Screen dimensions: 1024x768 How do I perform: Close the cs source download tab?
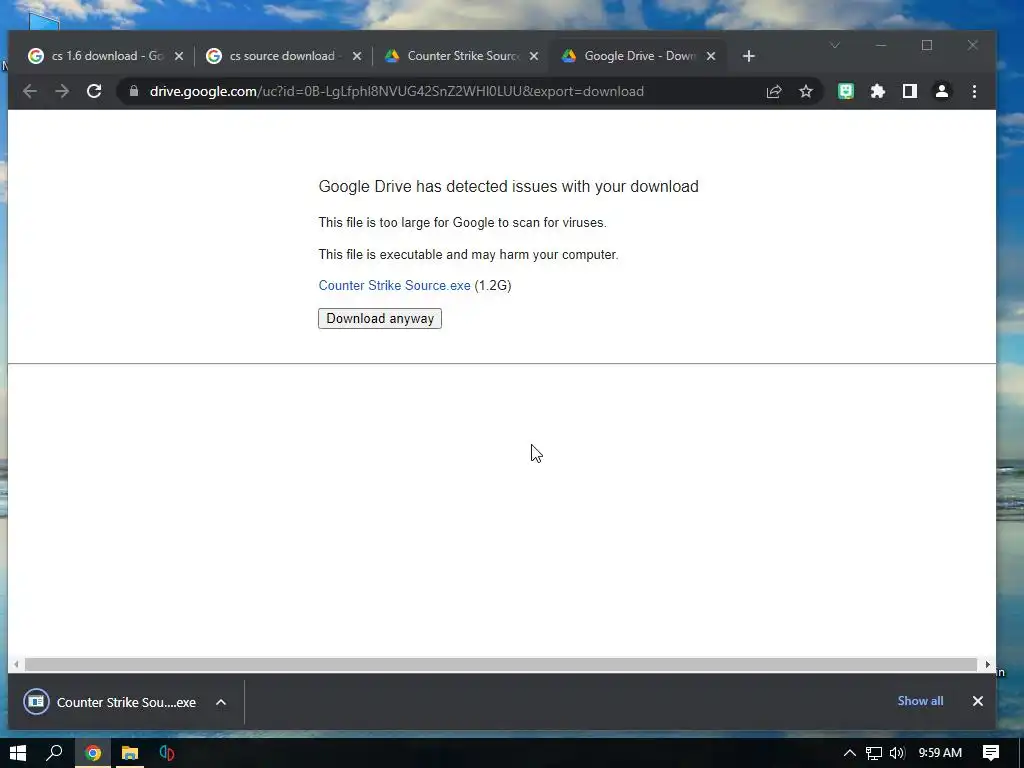click(x=357, y=56)
